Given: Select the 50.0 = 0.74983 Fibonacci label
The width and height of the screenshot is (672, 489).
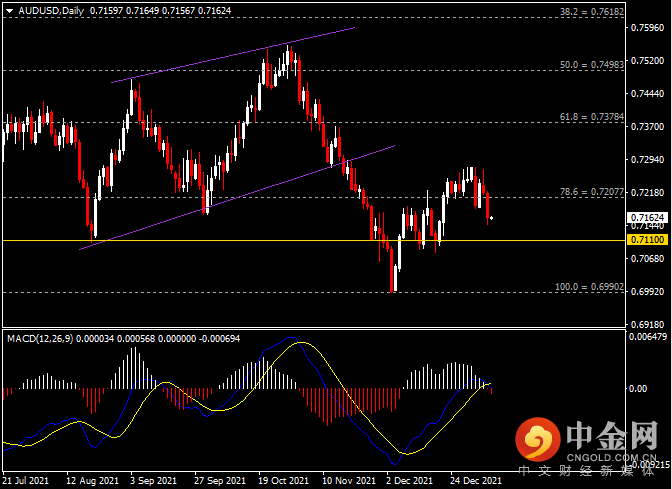Looking at the screenshot, I should click(592, 64).
